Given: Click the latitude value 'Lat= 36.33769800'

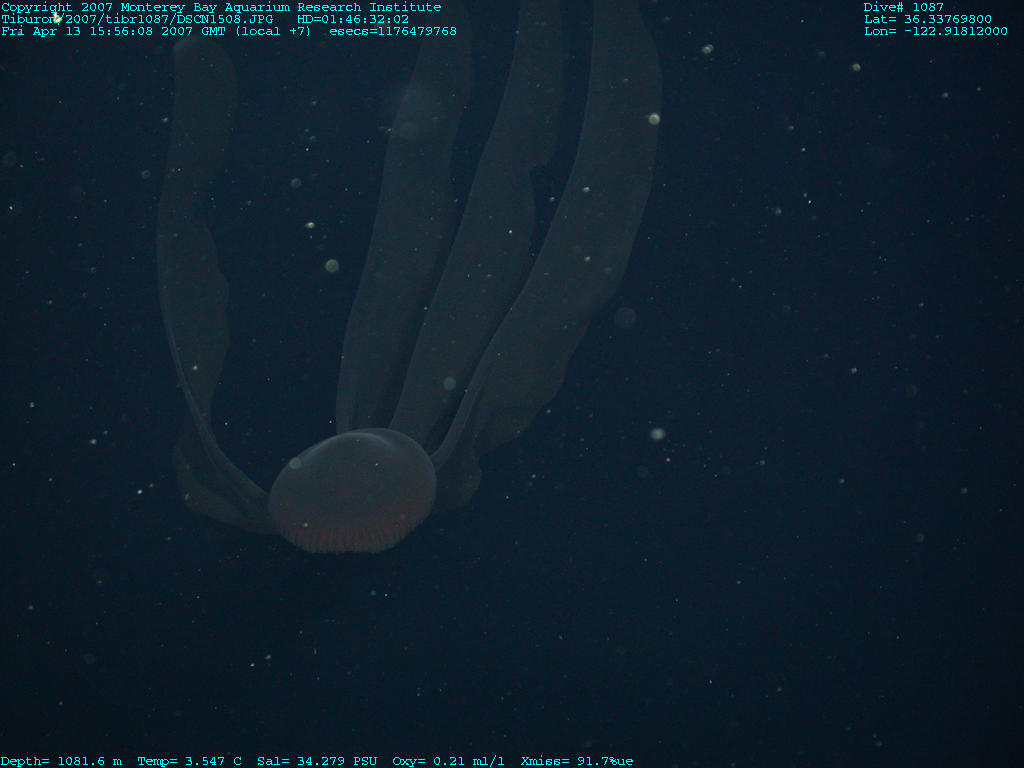Looking at the screenshot, I should 927,19.
